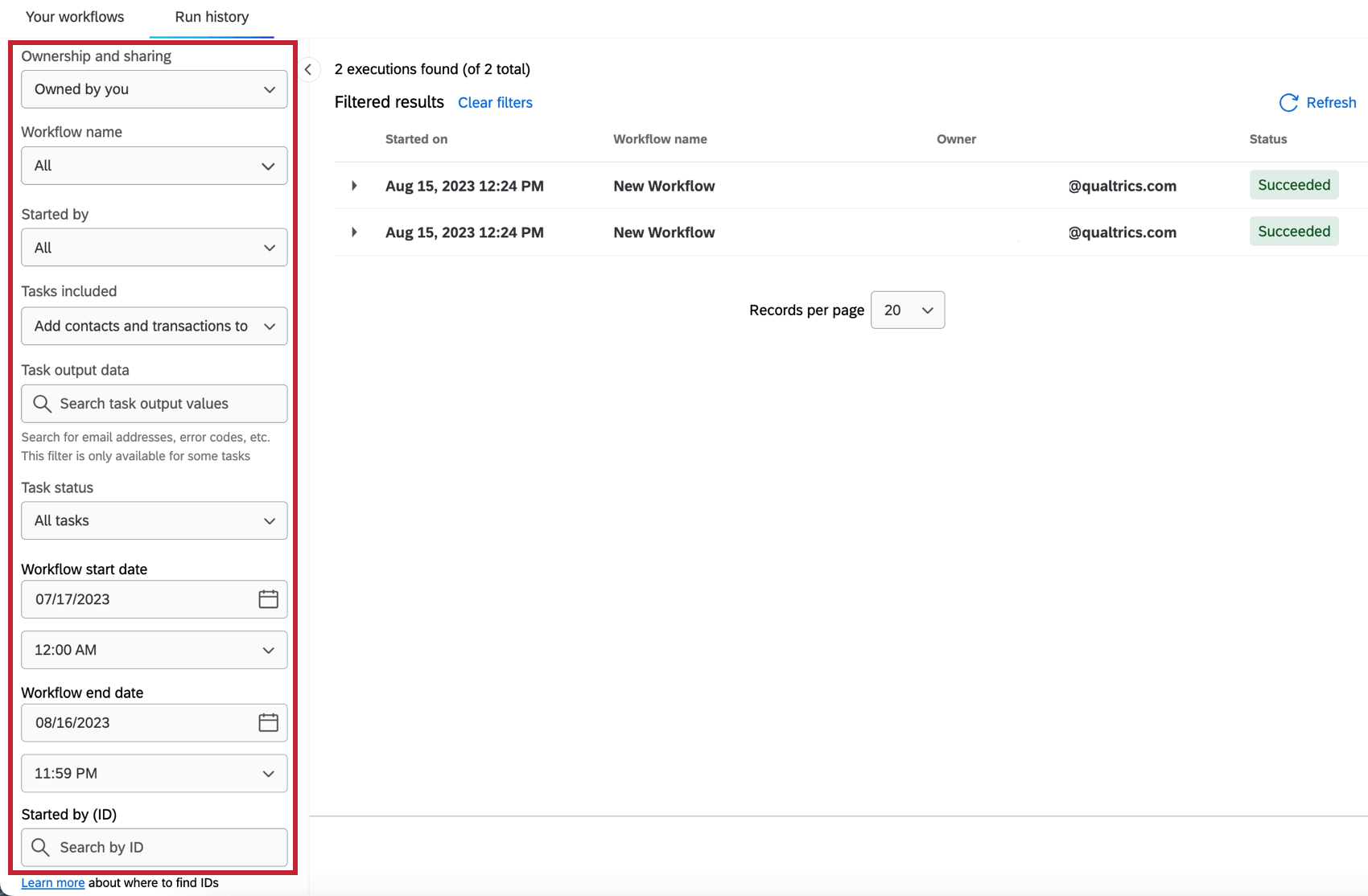Open the calendar picker for workflow end date
This screenshot has height=896, width=1368.
pos(269,723)
